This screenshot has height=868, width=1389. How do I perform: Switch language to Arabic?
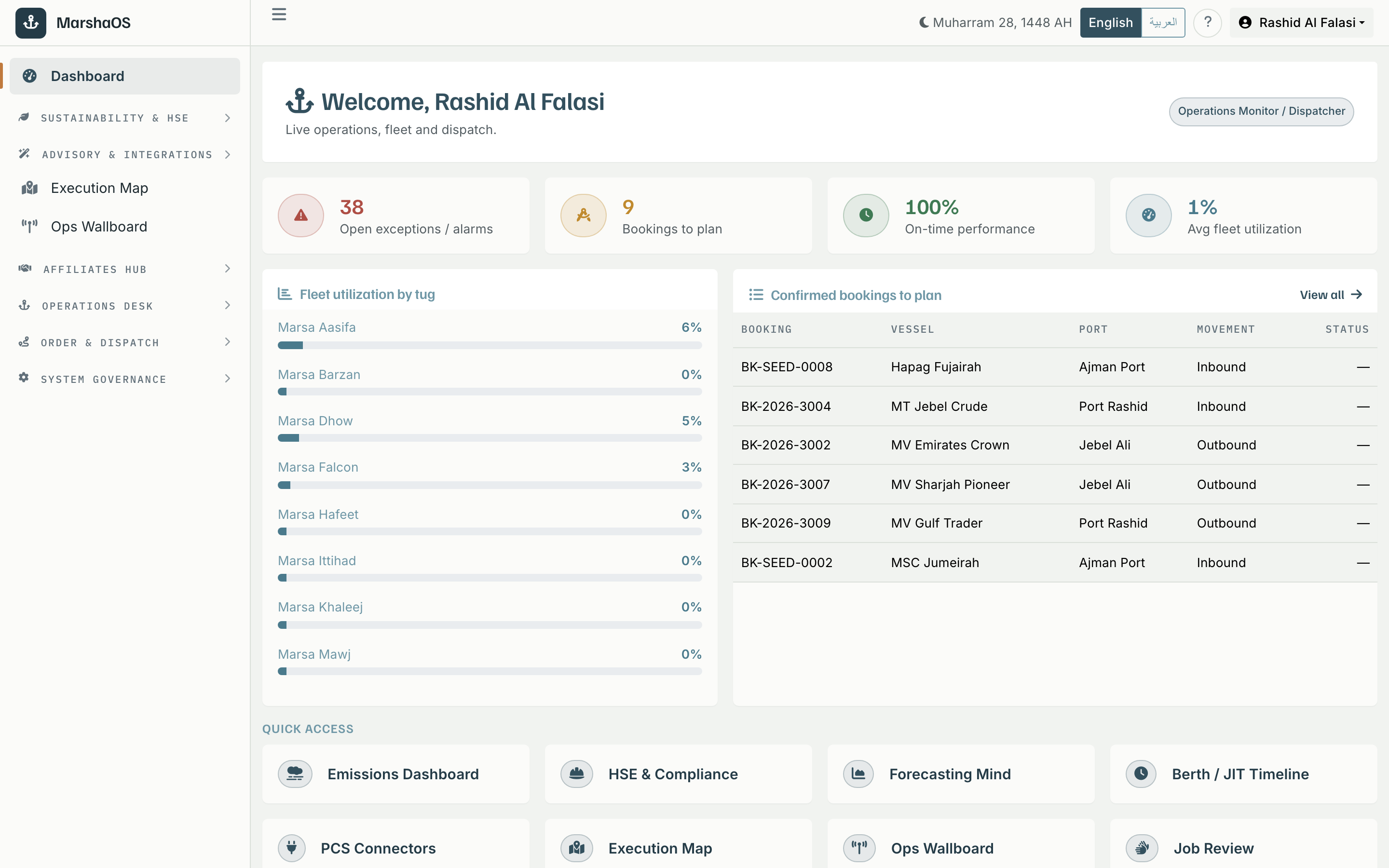(1163, 22)
